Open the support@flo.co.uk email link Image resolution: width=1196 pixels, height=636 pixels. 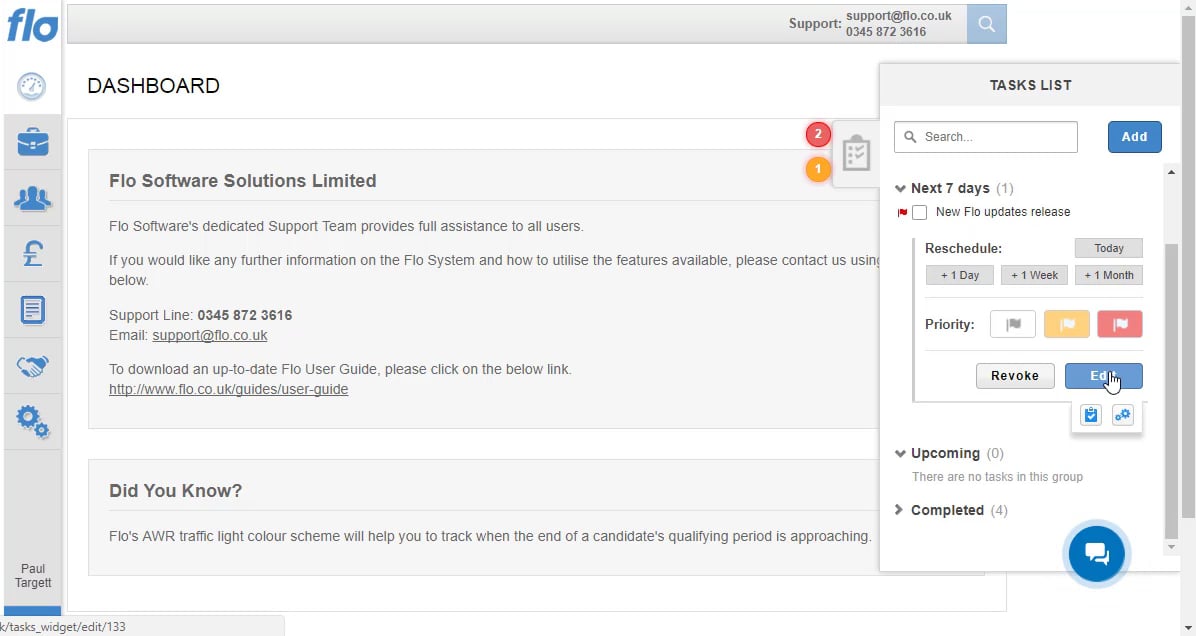(210, 336)
